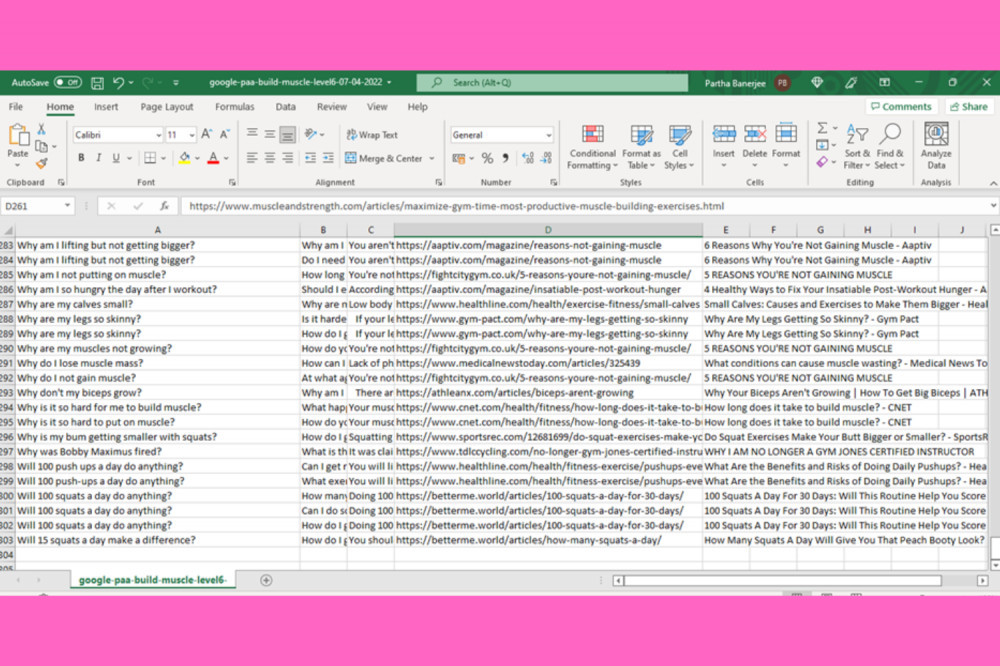The image size is (1000, 666).
Task: Apply red Font Color swatch
Action: (214, 158)
